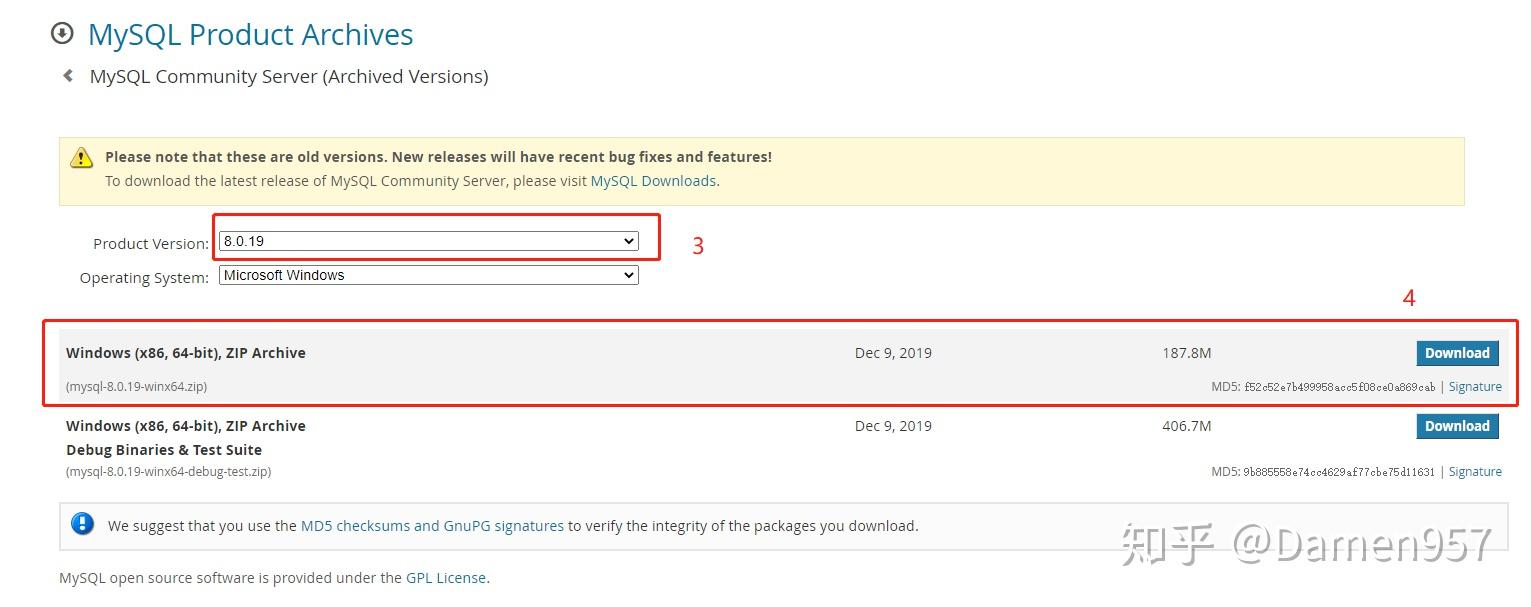Screen dimensions: 1531x607
Task: Open the MySQL Downloads link
Action: coord(653,181)
